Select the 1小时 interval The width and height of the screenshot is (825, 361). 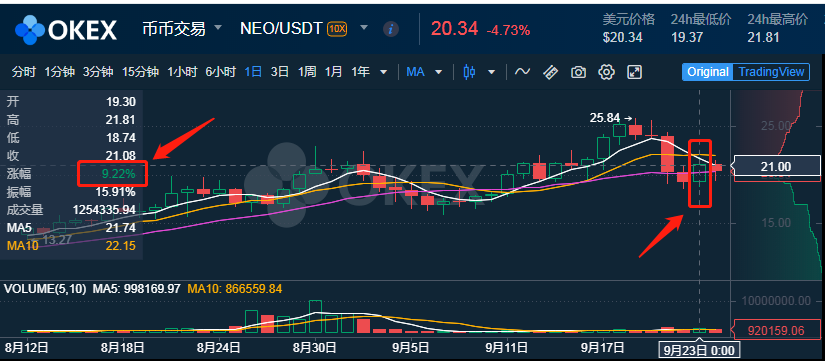tap(182, 72)
